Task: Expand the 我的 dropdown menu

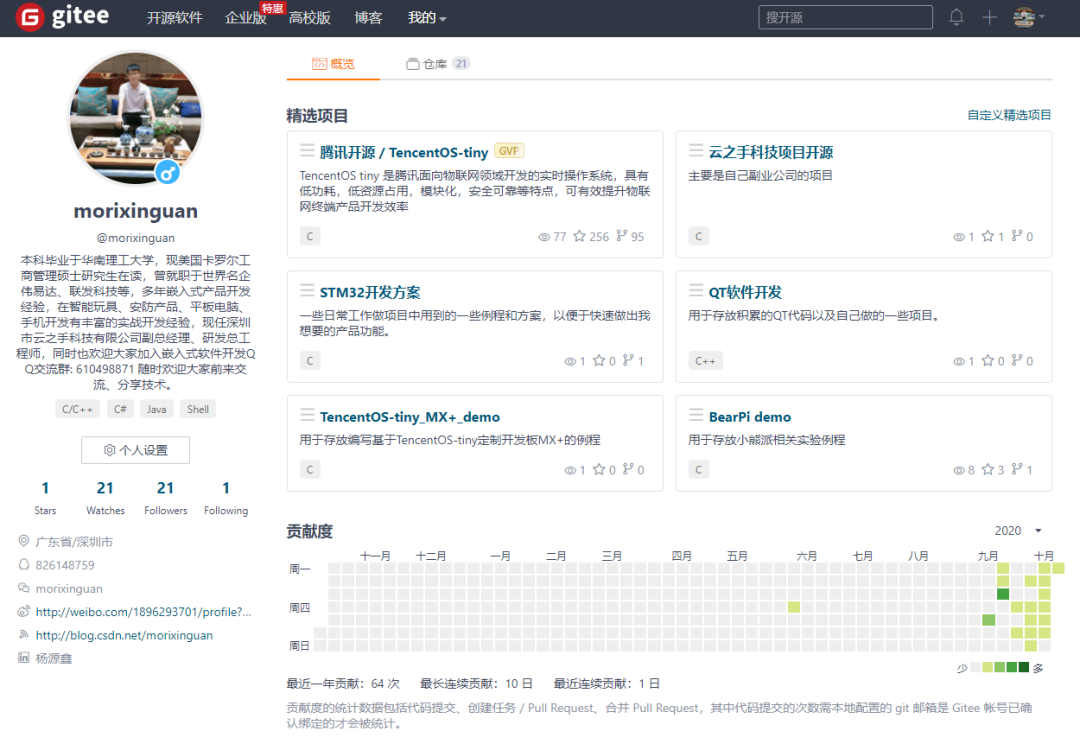Action: (x=426, y=18)
